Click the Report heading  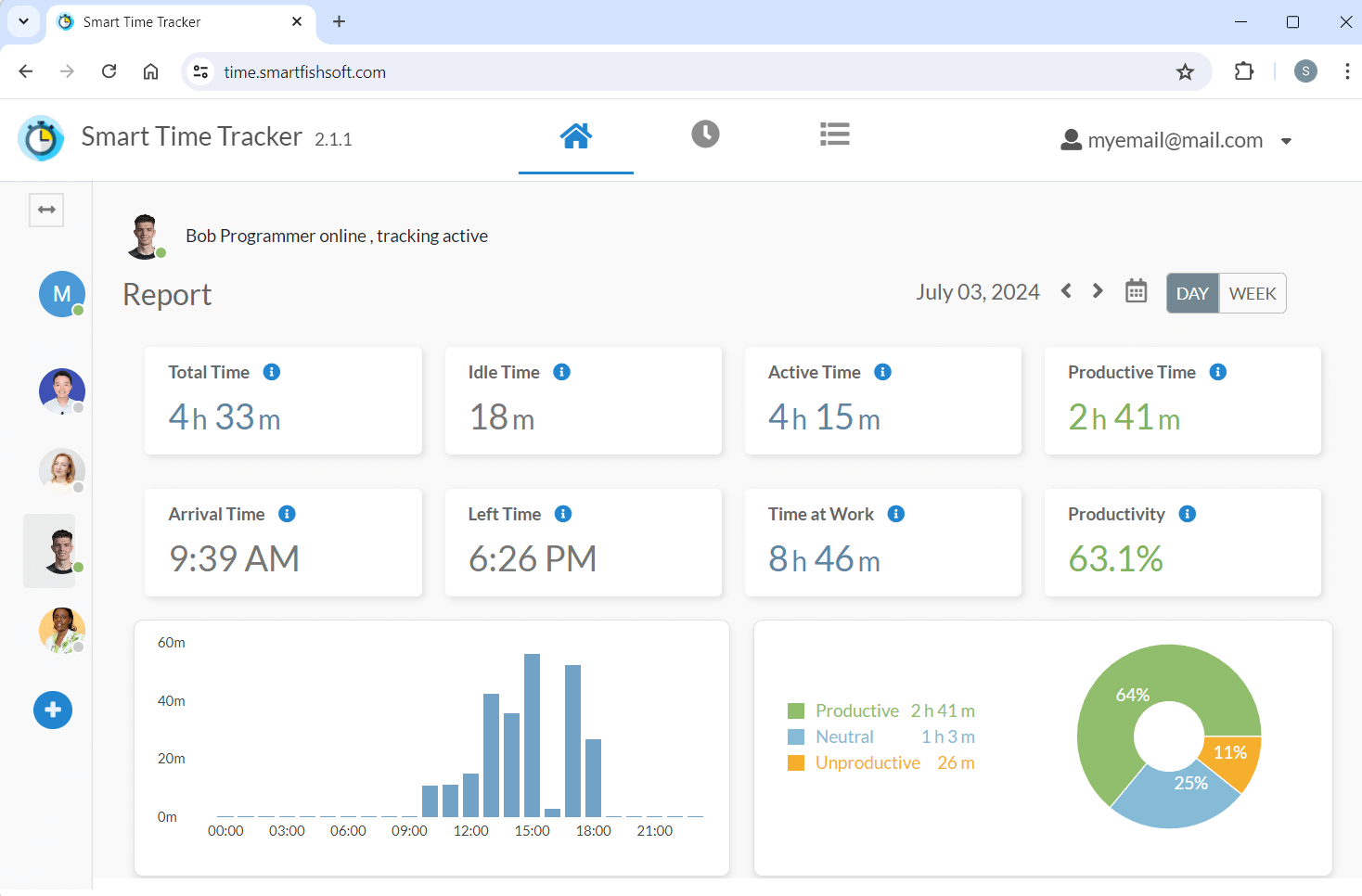click(167, 294)
